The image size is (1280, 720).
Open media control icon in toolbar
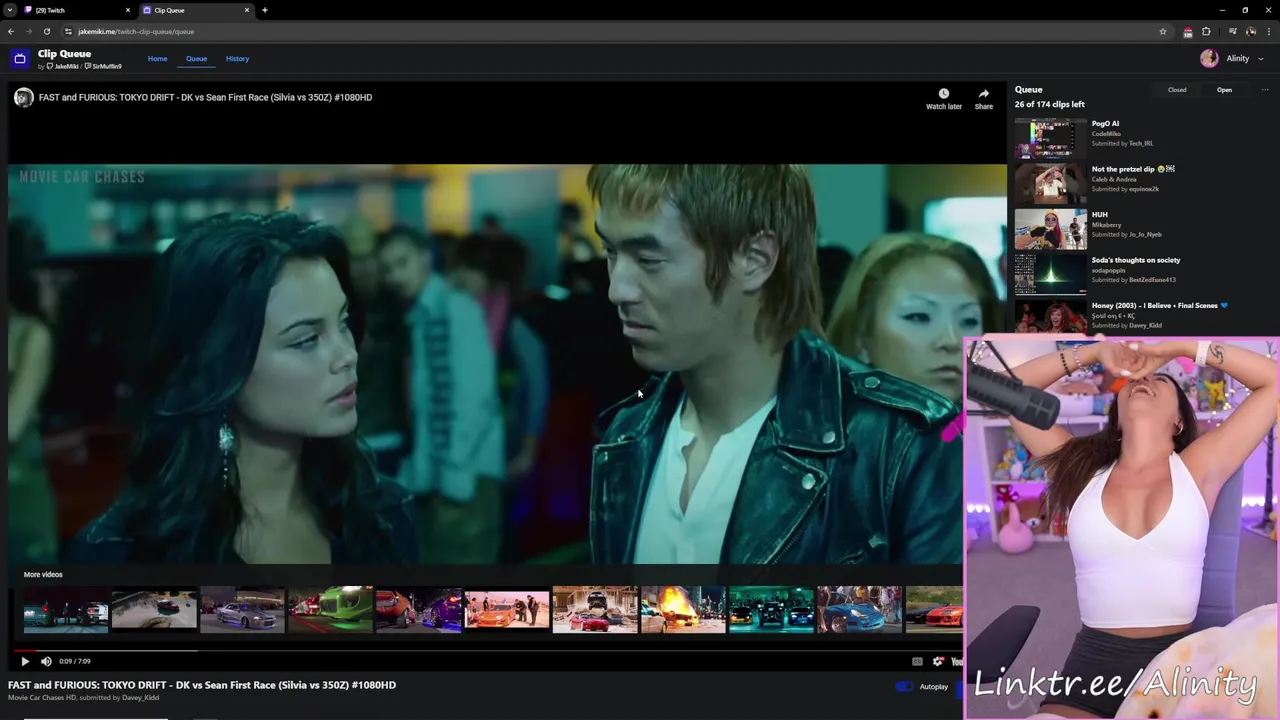point(1232,32)
